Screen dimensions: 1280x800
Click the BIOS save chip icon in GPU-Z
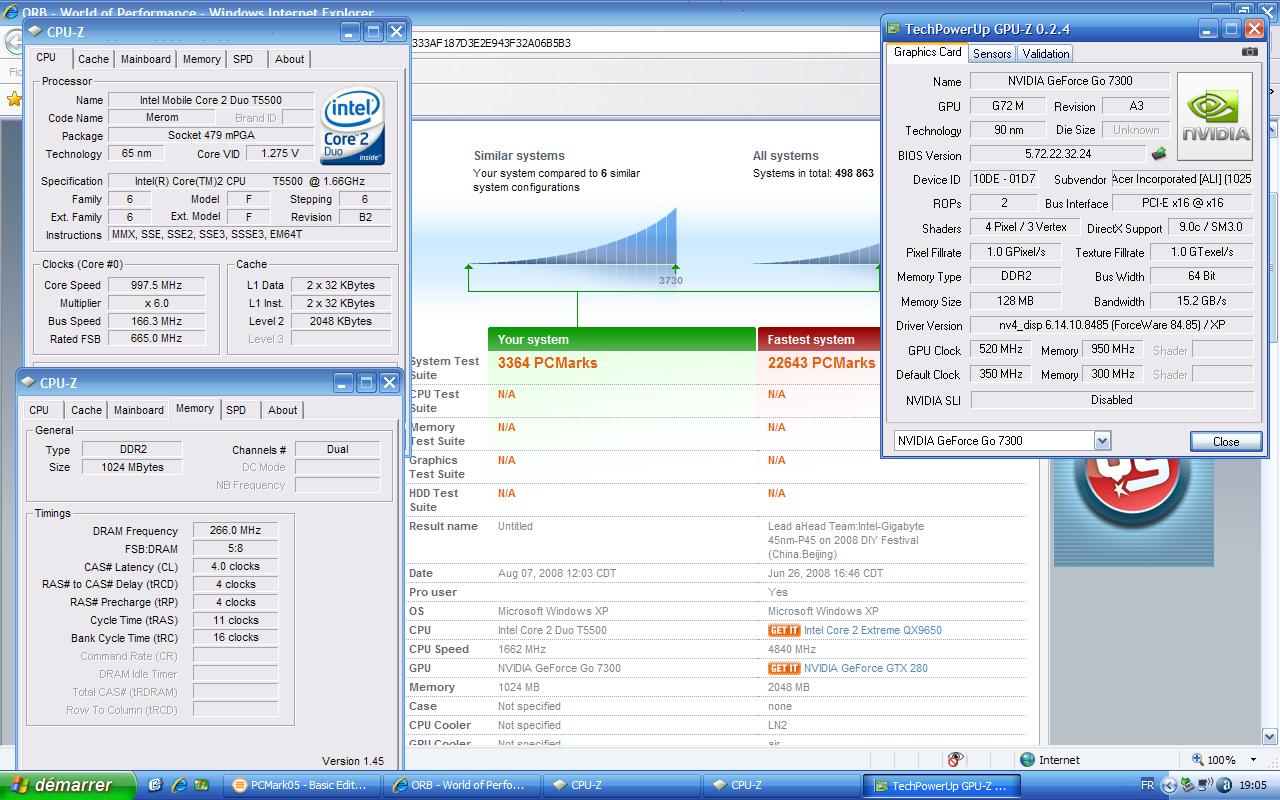click(x=1159, y=154)
